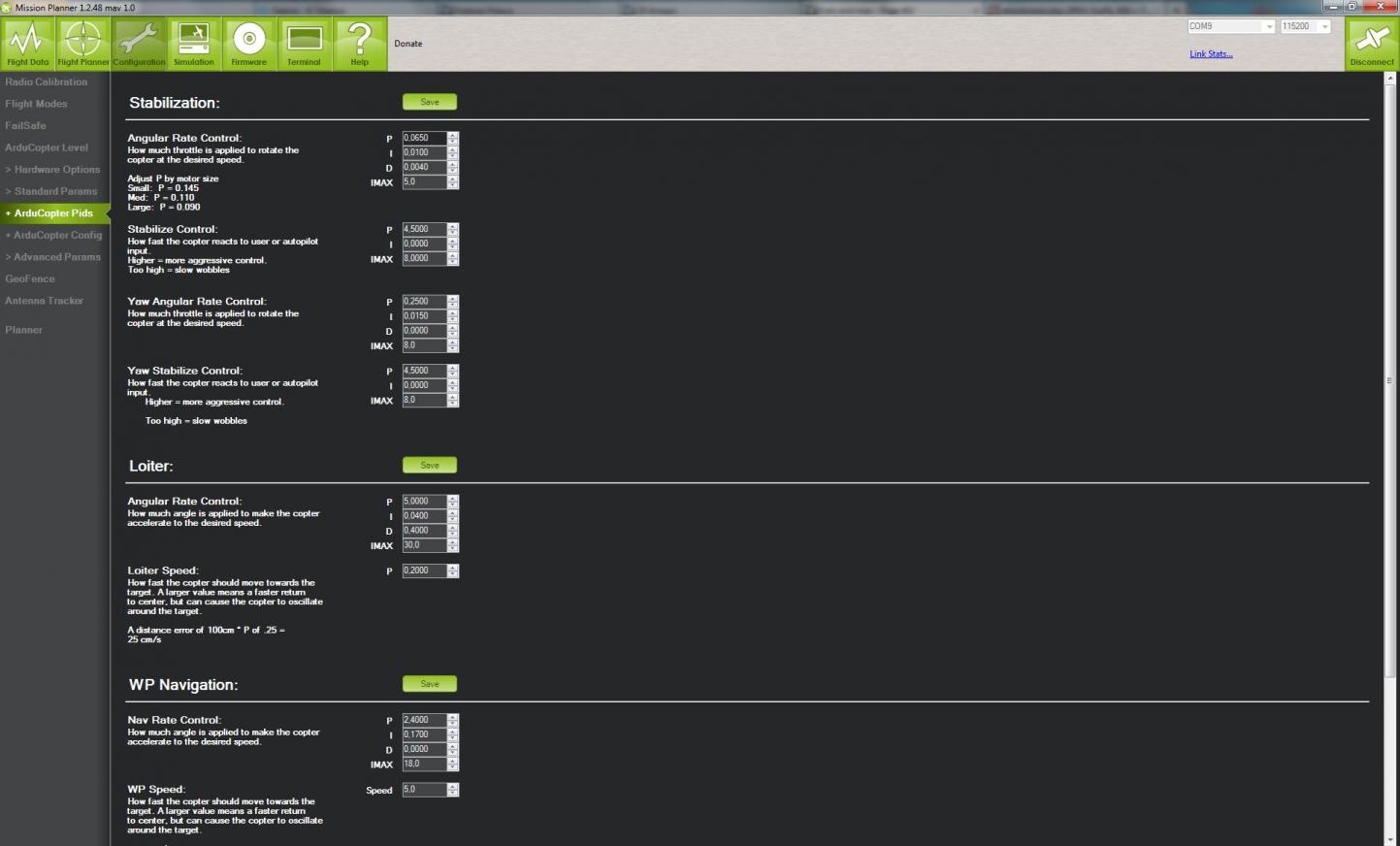Click the Loiter Speed P value field
This screenshot has width=1400, height=846.
[x=424, y=570]
